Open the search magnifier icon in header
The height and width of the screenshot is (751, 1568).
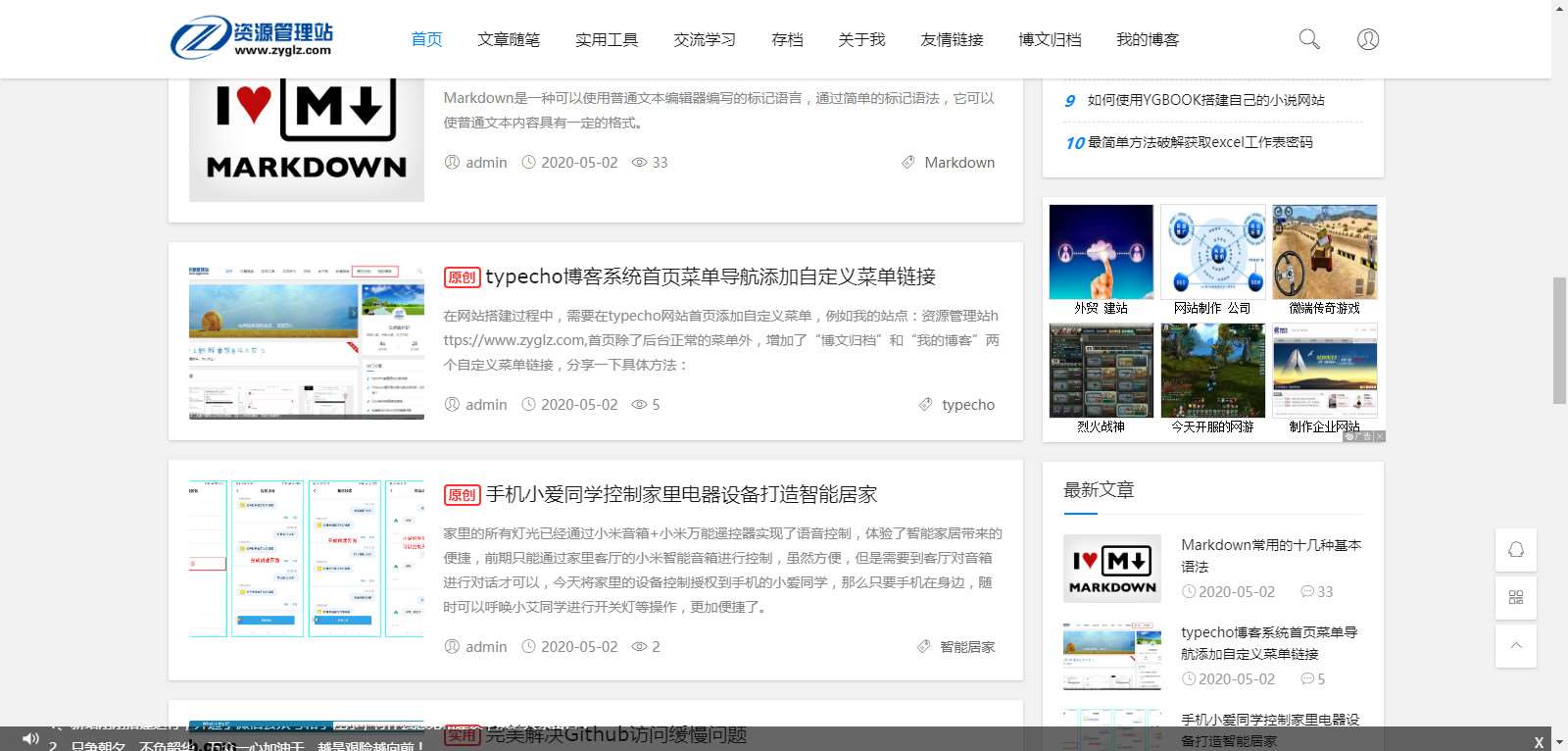1309,39
